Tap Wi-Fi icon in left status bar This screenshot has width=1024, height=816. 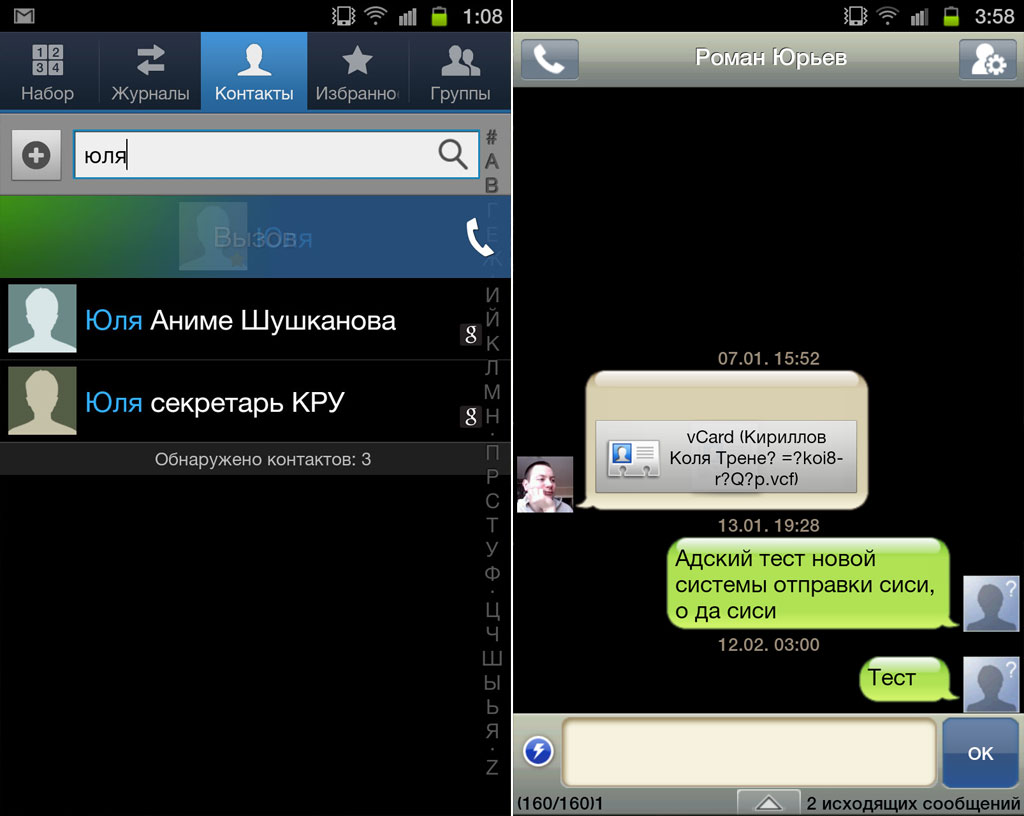pyautogui.click(x=376, y=16)
